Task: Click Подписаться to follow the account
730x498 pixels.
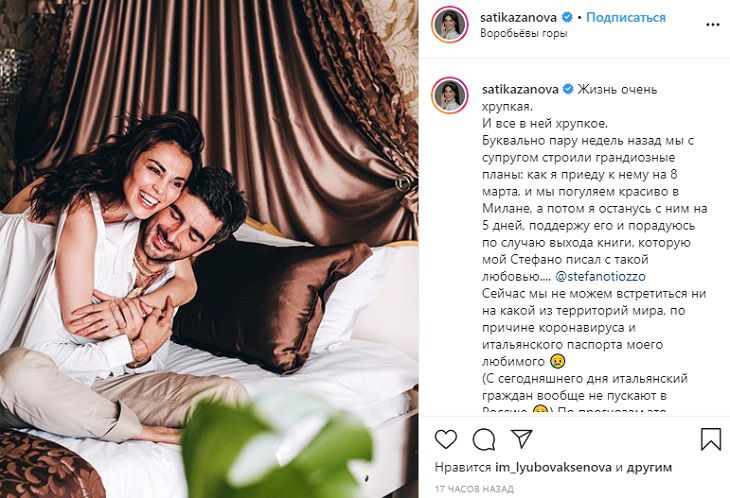Action: 626,18
